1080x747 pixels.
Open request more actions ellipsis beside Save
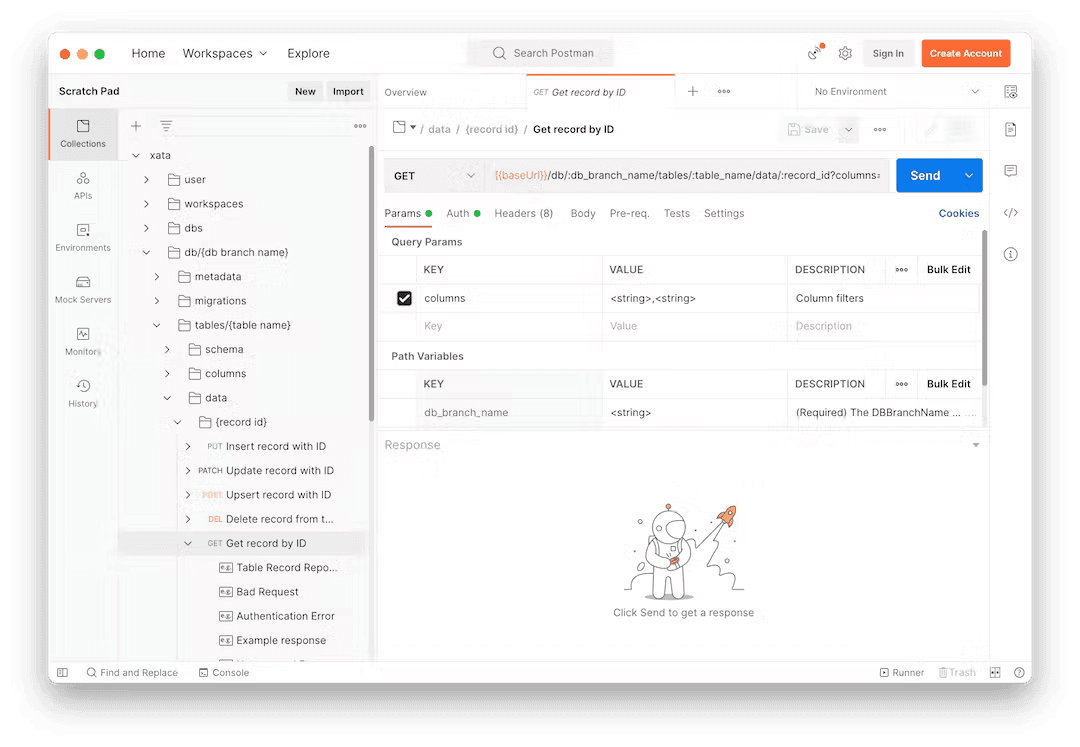click(x=880, y=129)
